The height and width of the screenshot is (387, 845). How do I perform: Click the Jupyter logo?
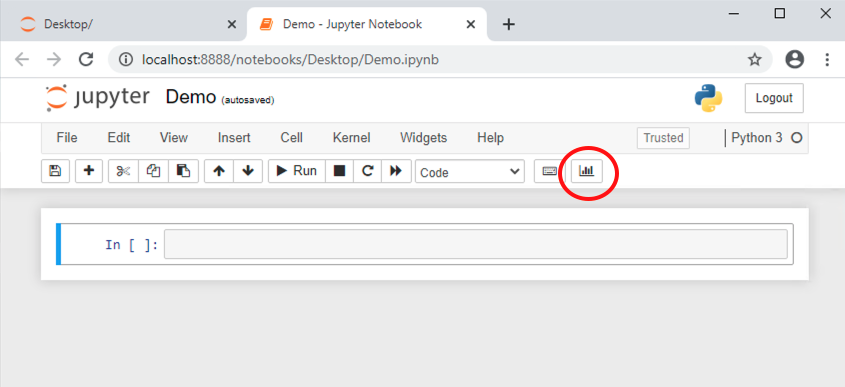[98, 98]
